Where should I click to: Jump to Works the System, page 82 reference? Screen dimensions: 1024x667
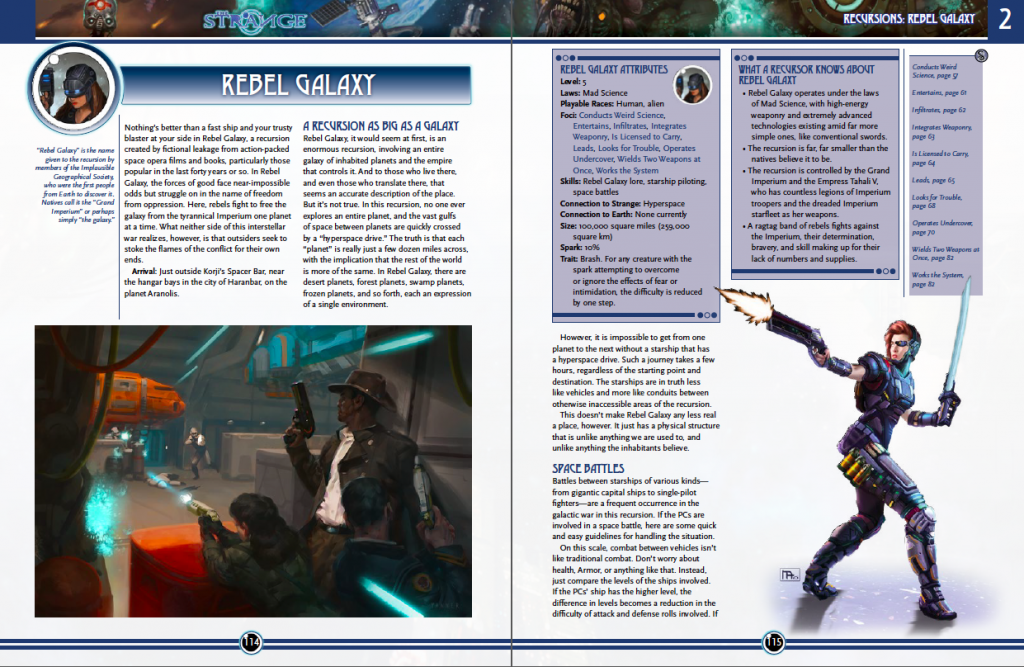click(x=937, y=280)
